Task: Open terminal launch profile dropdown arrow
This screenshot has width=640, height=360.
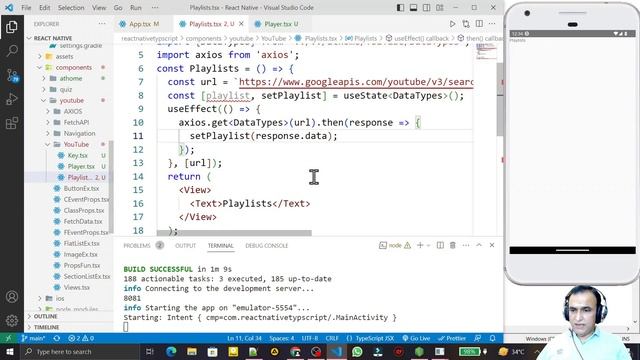Action: (x=428, y=245)
